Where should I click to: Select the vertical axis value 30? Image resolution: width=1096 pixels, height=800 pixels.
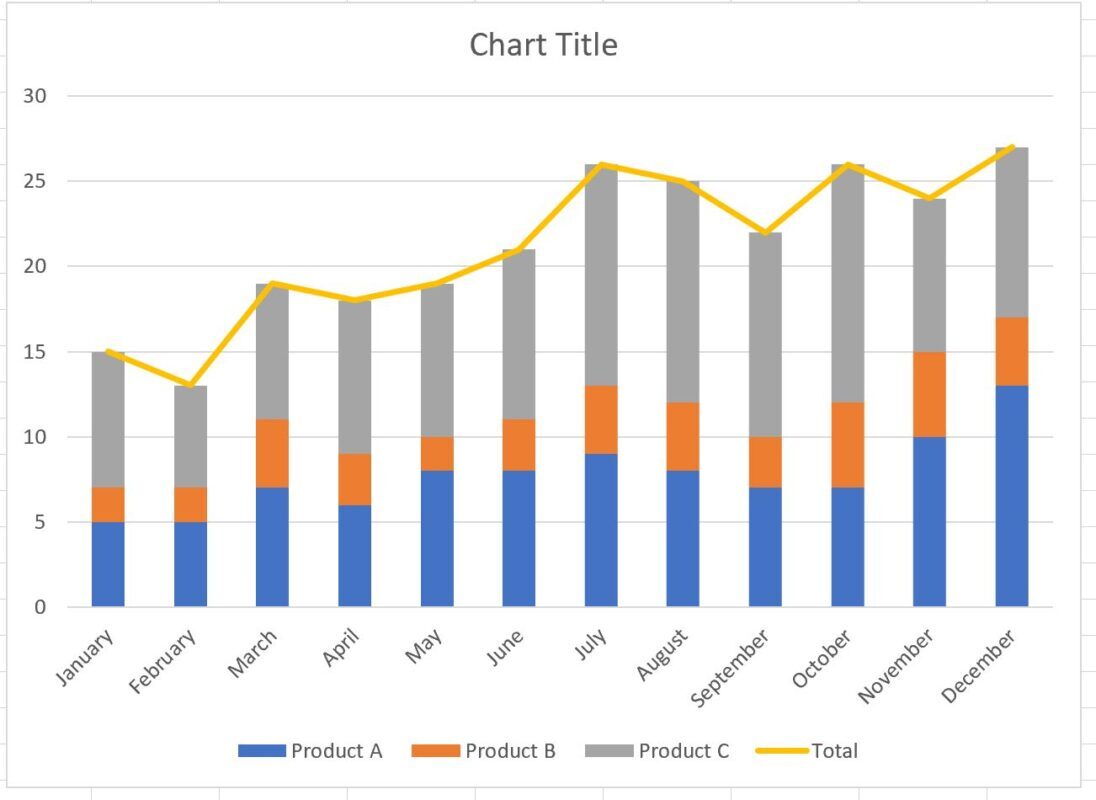[x=34, y=96]
